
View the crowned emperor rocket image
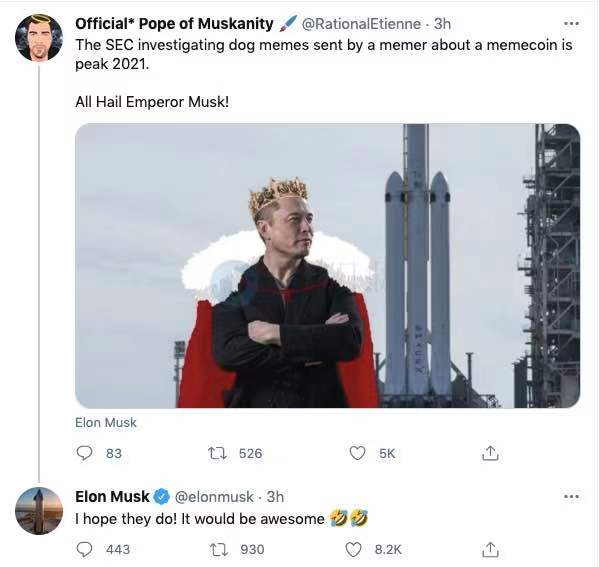327,266
